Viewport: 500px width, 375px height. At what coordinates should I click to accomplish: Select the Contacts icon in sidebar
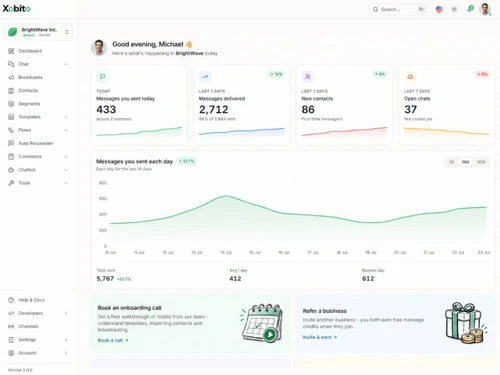(11, 90)
